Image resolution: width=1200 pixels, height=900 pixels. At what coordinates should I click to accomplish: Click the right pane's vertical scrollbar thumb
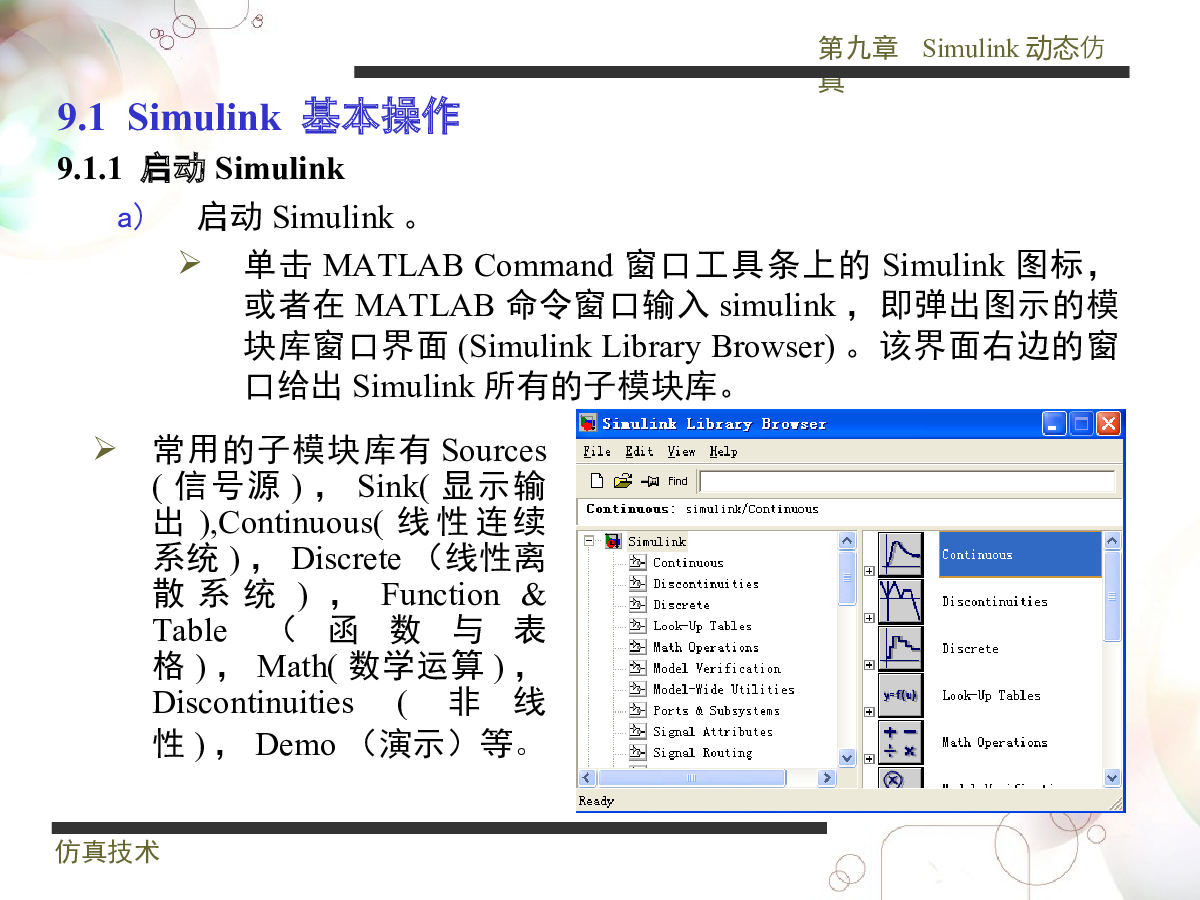click(1113, 596)
